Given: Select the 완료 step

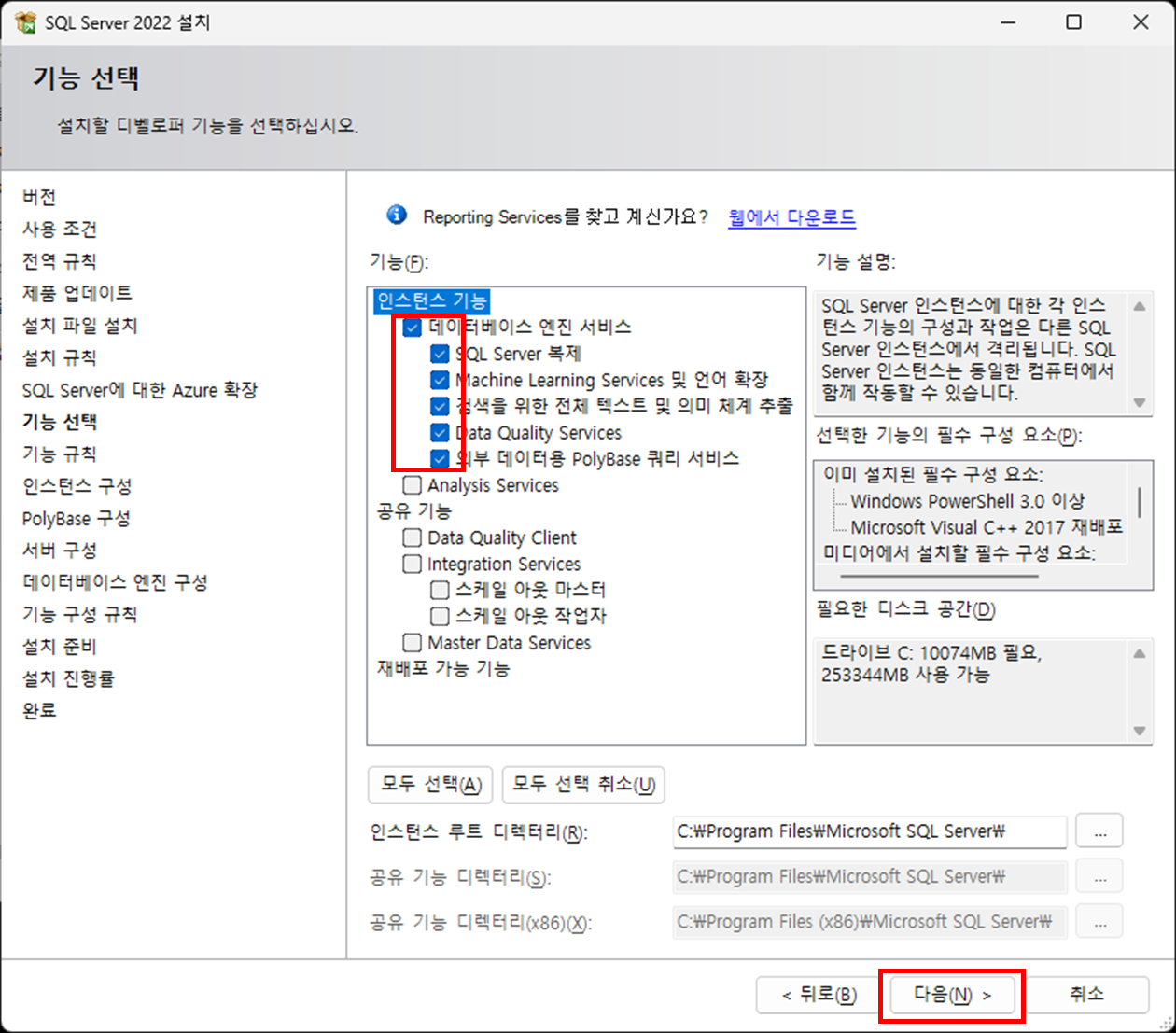Looking at the screenshot, I should (39, 710).
